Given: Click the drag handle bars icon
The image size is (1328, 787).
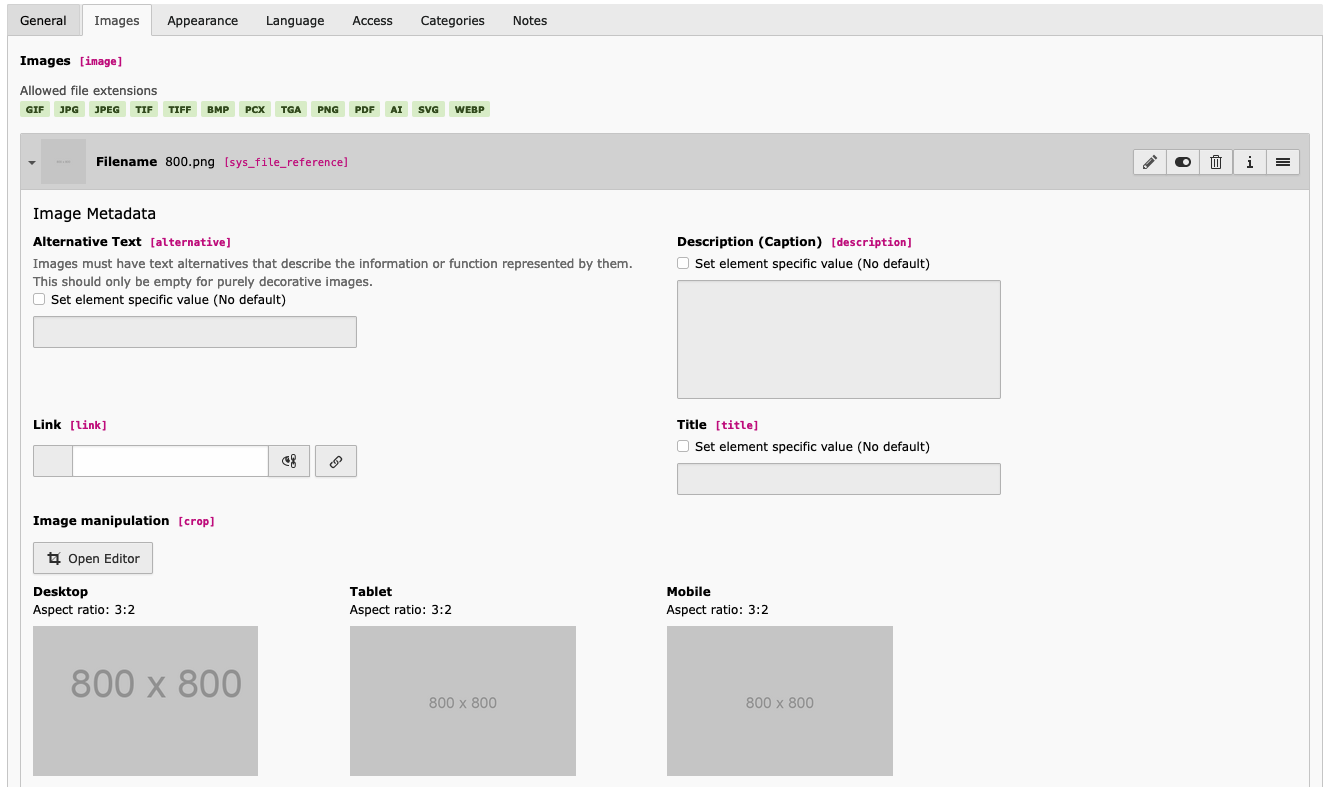Looking at the screenshot, I should click(x=1282, y=162).
